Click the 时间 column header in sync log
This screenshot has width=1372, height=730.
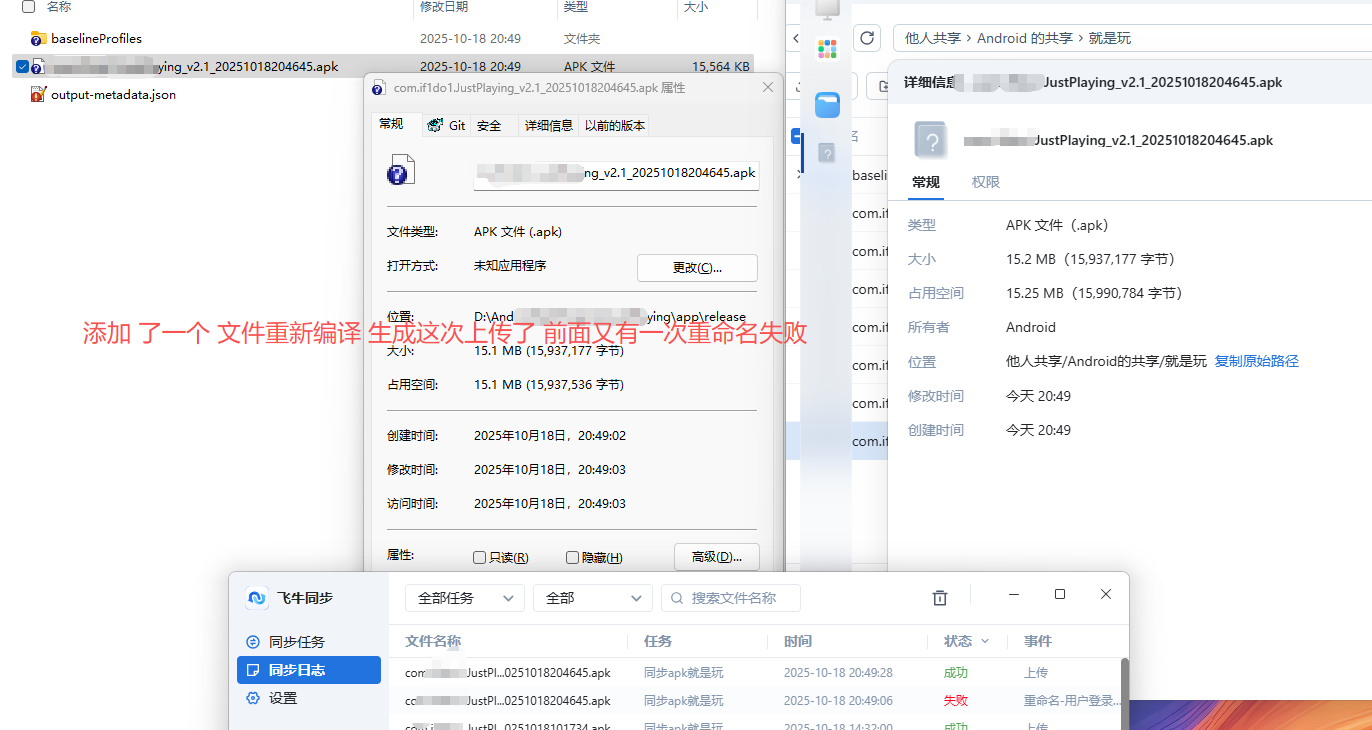(x=798, y=641)
